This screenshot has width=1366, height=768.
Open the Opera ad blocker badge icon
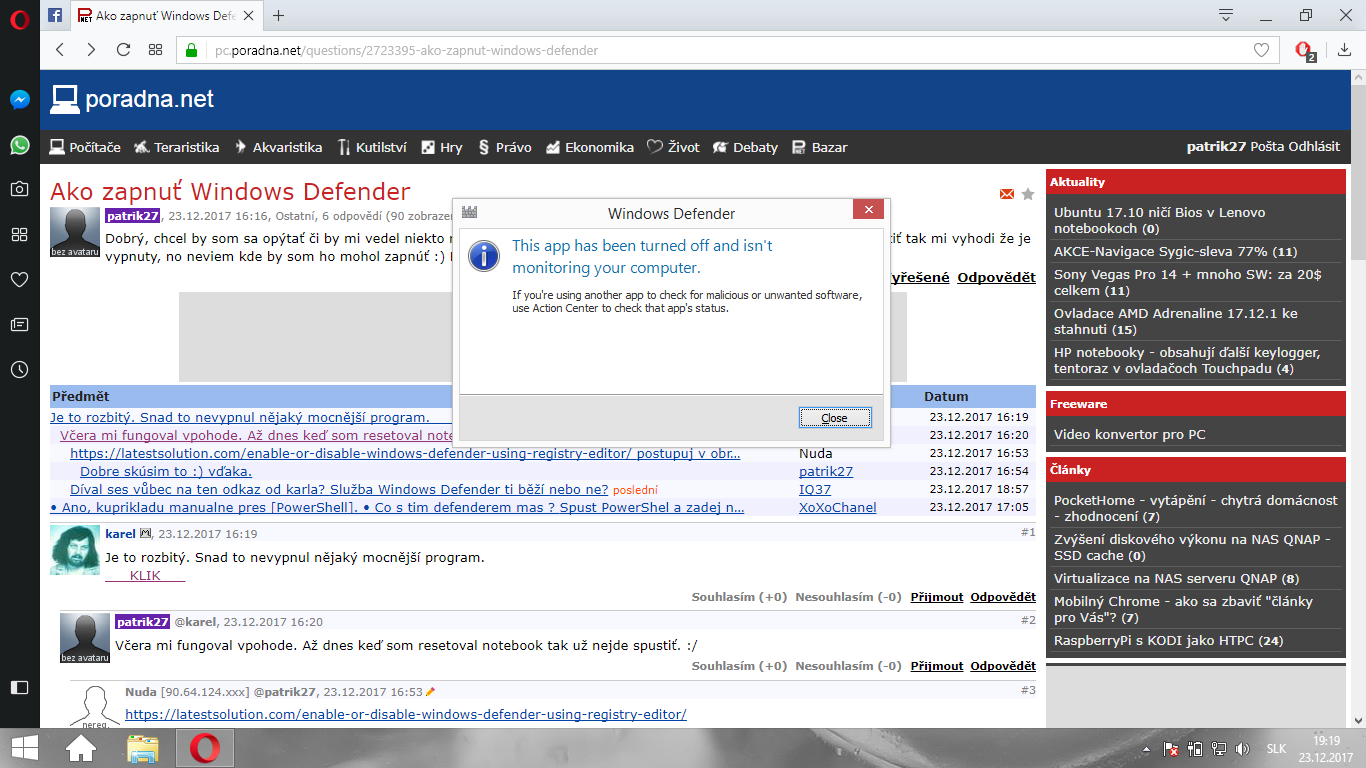tap(1304, 50)
